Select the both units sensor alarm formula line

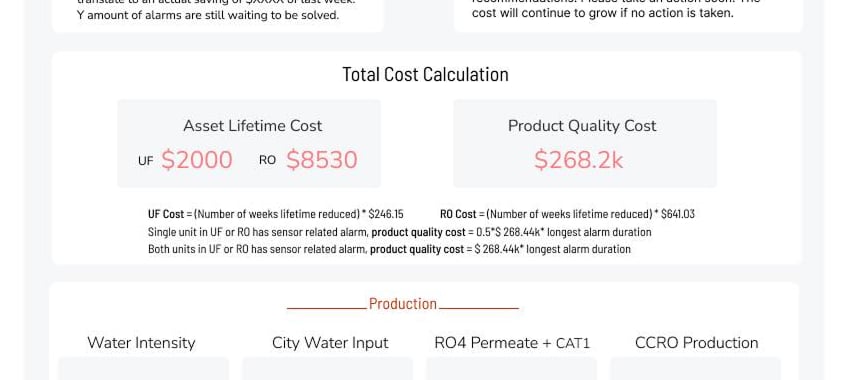pyautogui.click(x=389, y=250)
